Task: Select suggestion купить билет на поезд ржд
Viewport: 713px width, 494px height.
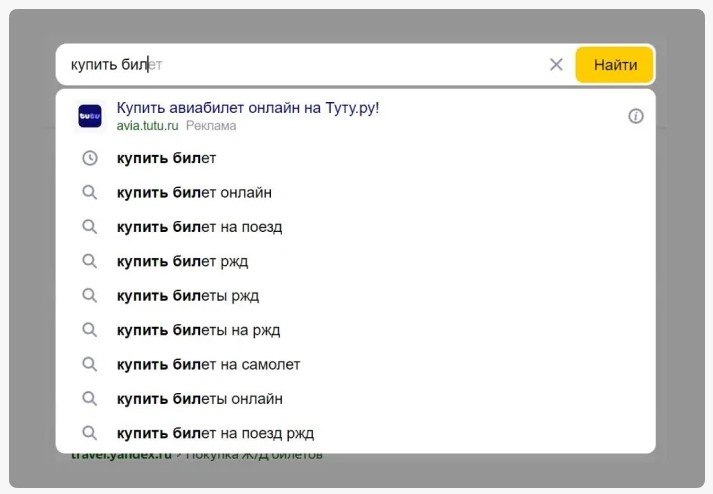Action: pos(356,433)
